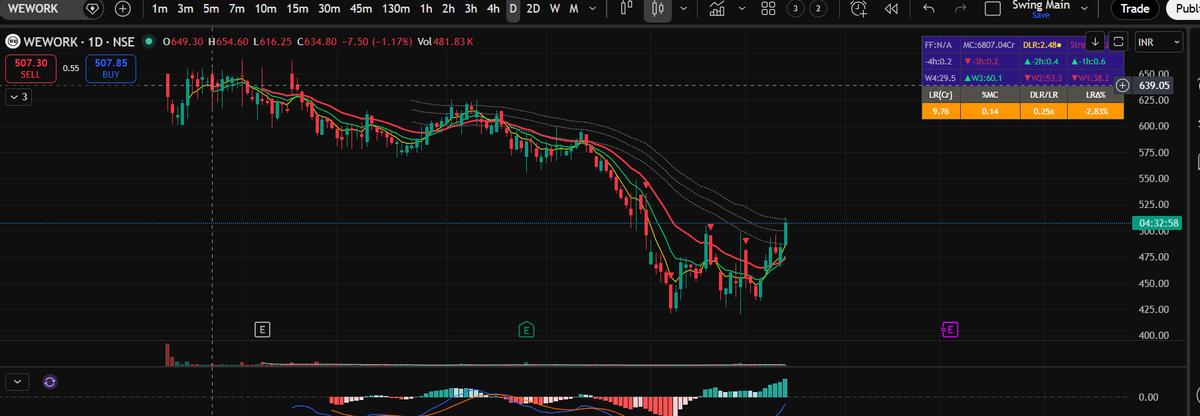This screenshot has height=416, width=1200.
Task: Click the green market status dot
Action: [x=149, y=42]
